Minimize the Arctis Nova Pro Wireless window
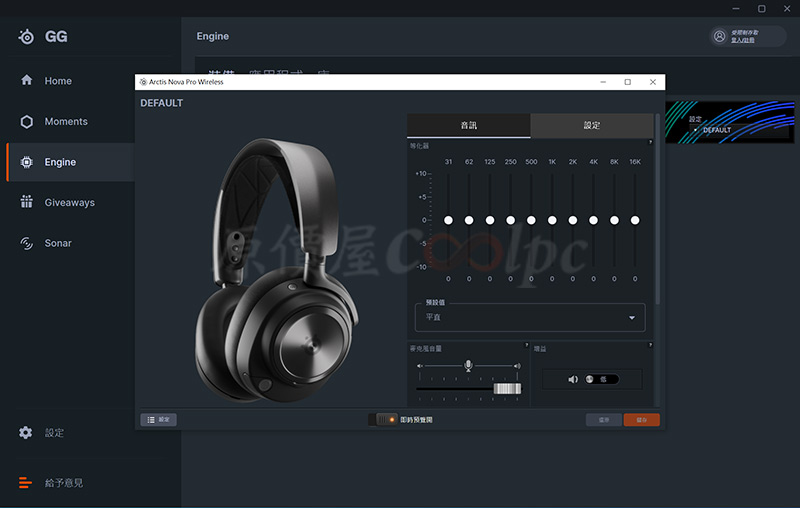This screenshot has height=508, width=800. [x=603, y=82]
